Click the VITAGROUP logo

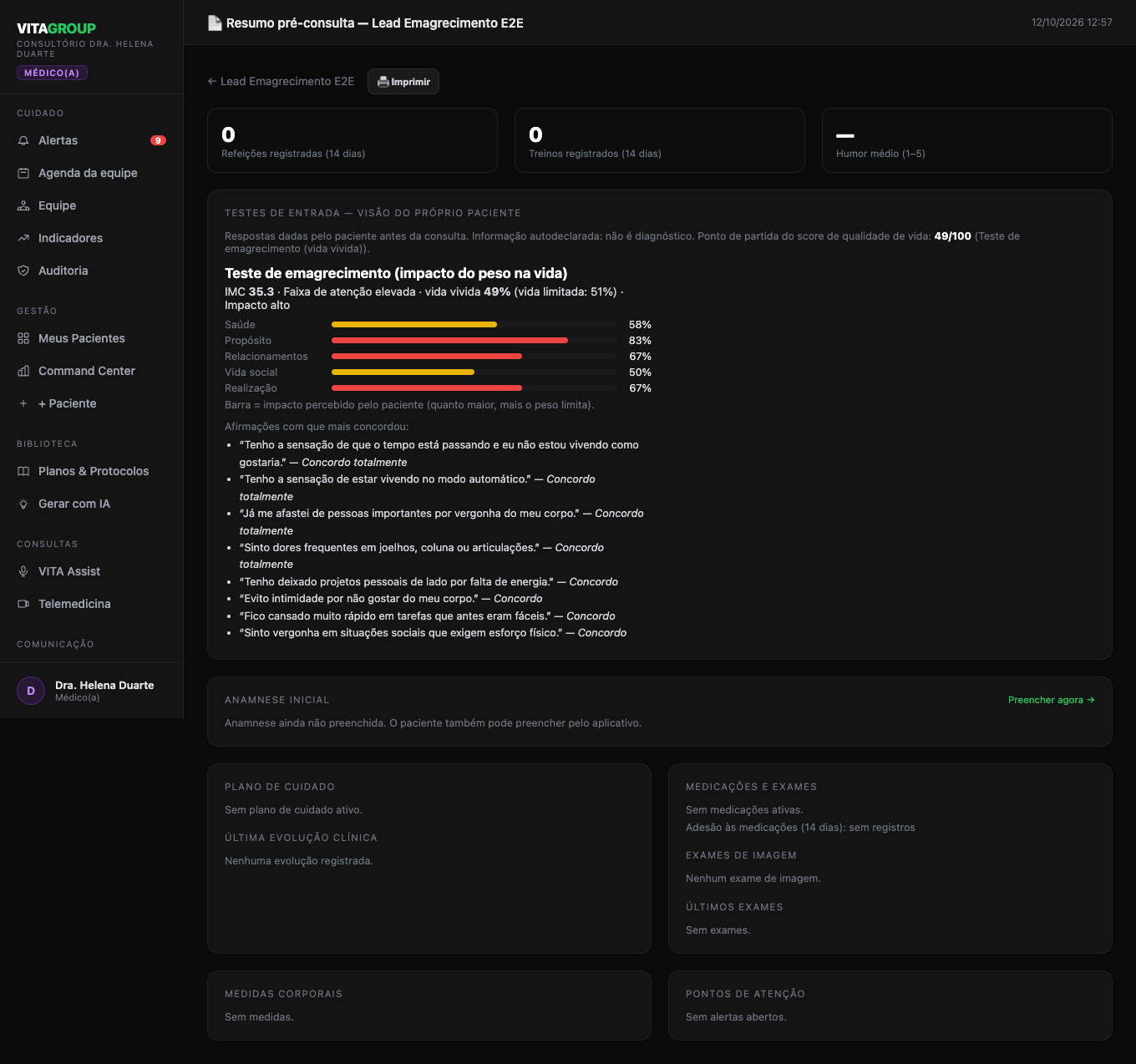(x=56, y=28)
